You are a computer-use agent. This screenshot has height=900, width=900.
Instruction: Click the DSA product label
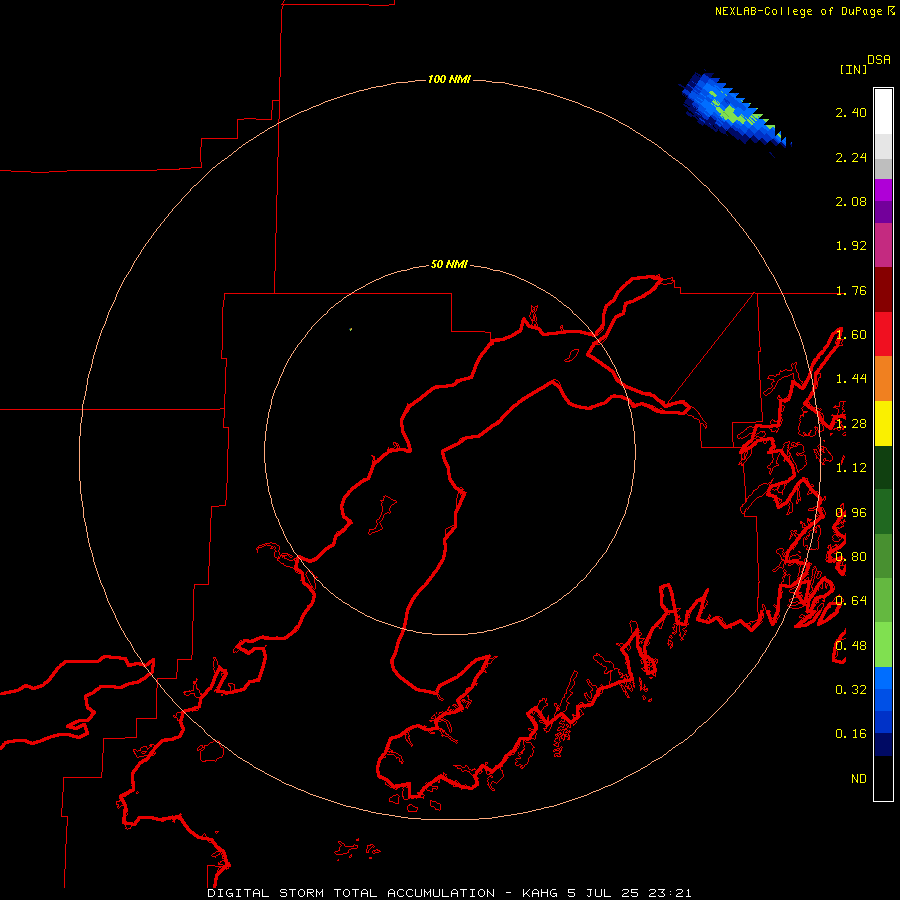[879, 60]
